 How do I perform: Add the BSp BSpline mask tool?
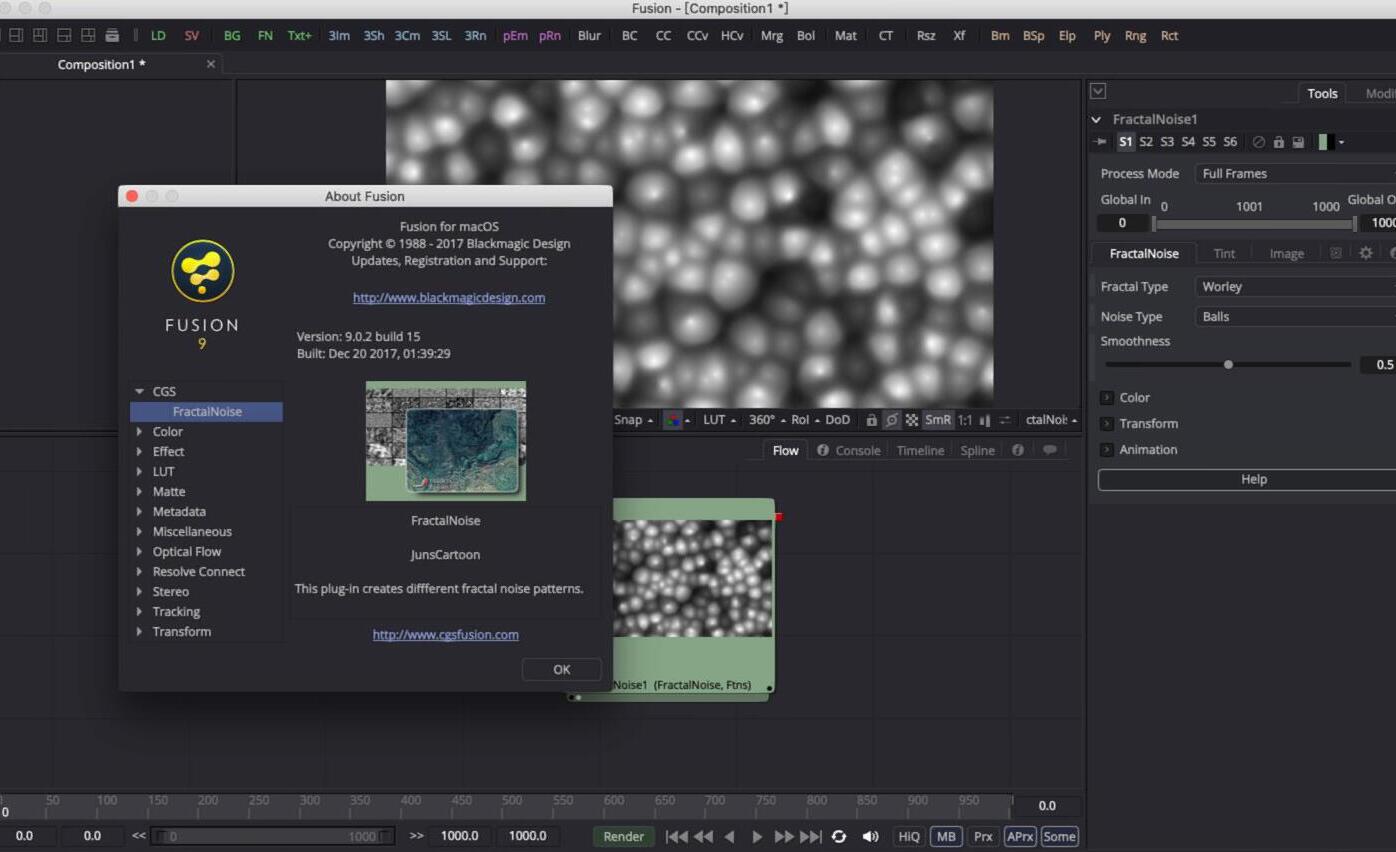click(1033, 35)
